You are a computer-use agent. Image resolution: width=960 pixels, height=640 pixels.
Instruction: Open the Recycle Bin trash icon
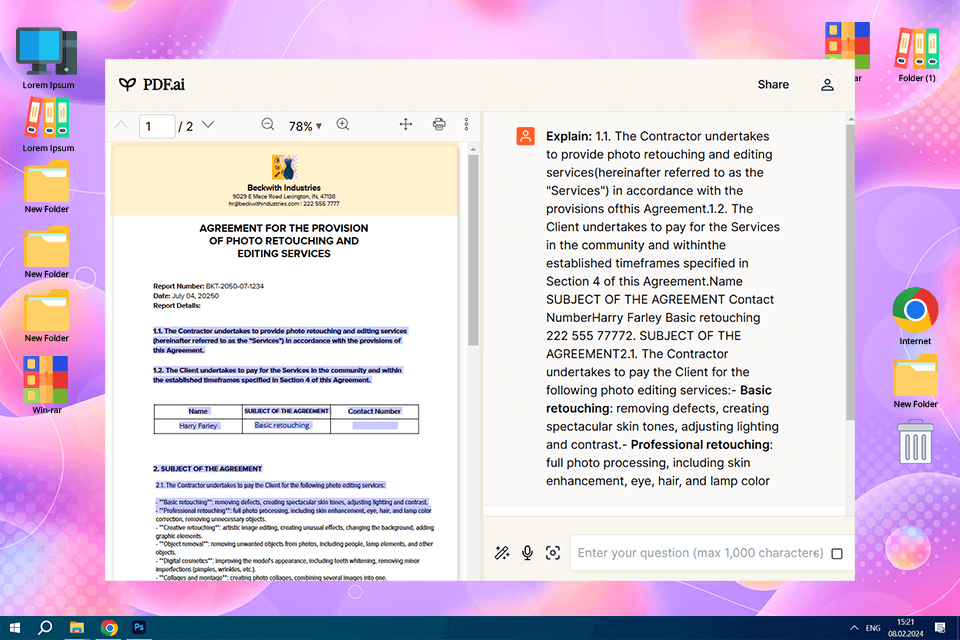[x=915, y=442]
